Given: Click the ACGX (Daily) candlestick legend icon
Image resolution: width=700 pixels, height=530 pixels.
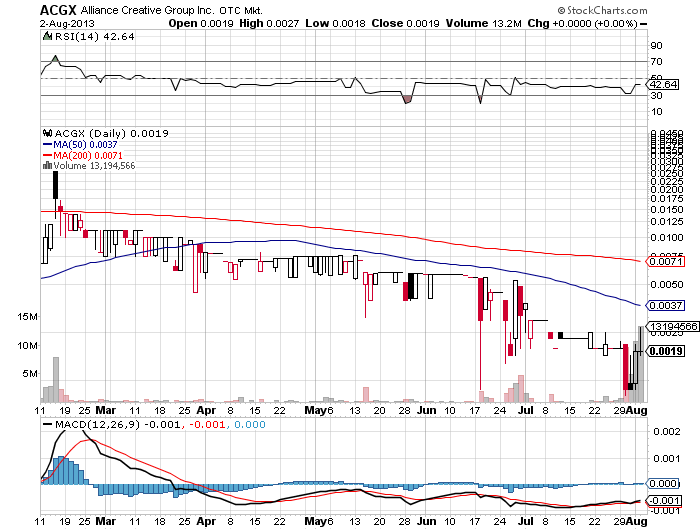Looking at the screenshot, I should coord(44,133).
